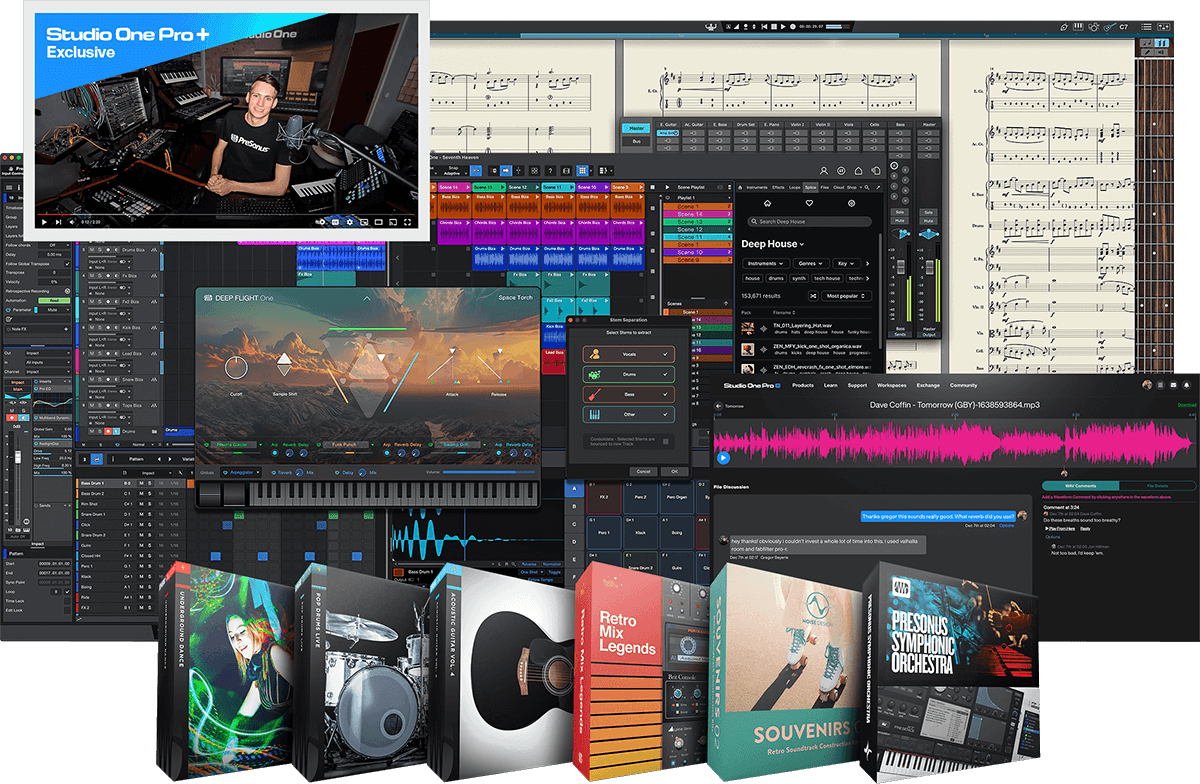Open the Most popular sort dropdown
Viewport: 1200px width, 784px height.
(848, 296)
